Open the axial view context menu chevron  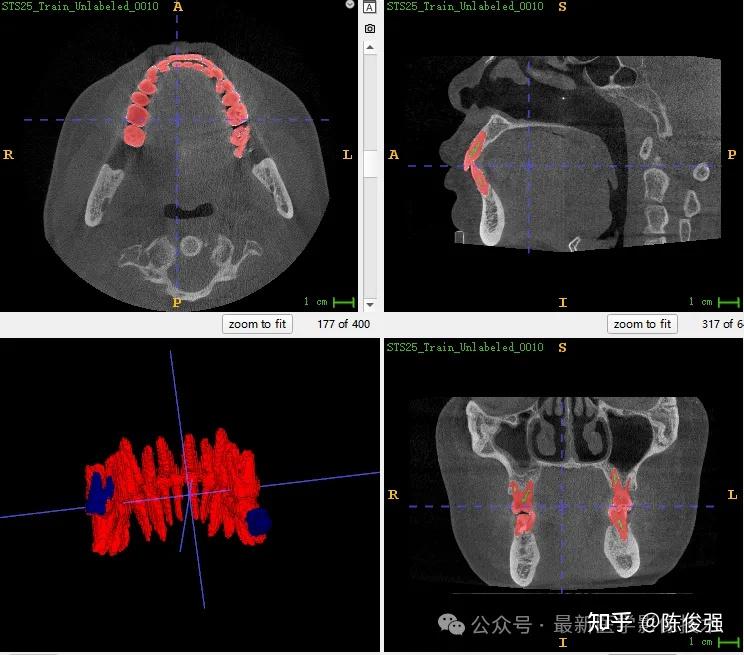pos(350,4)
